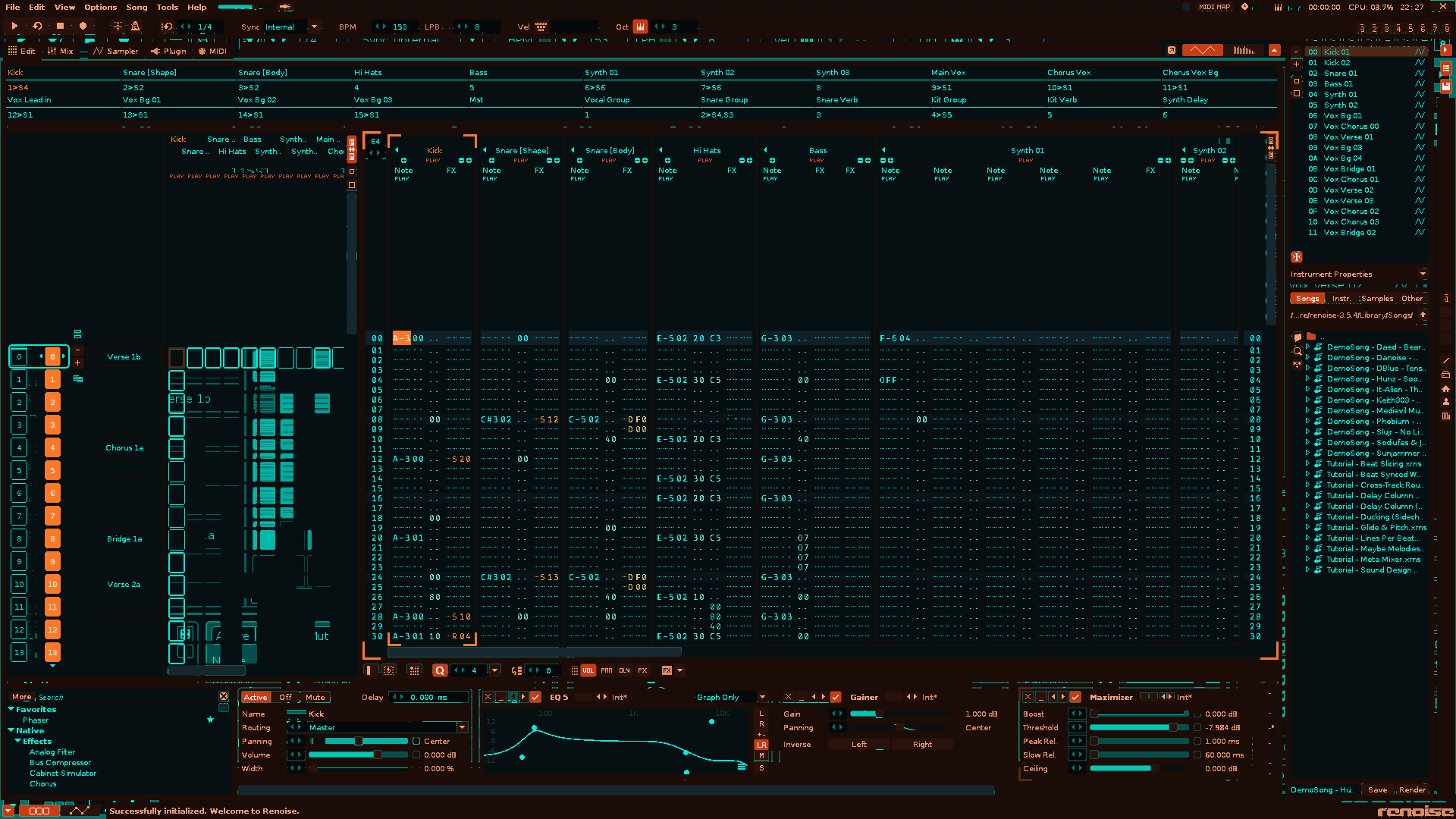The height and width of the screenshot is (819, 1456).
Task: Start song playback with the play button
Action: tap(14, 26)
